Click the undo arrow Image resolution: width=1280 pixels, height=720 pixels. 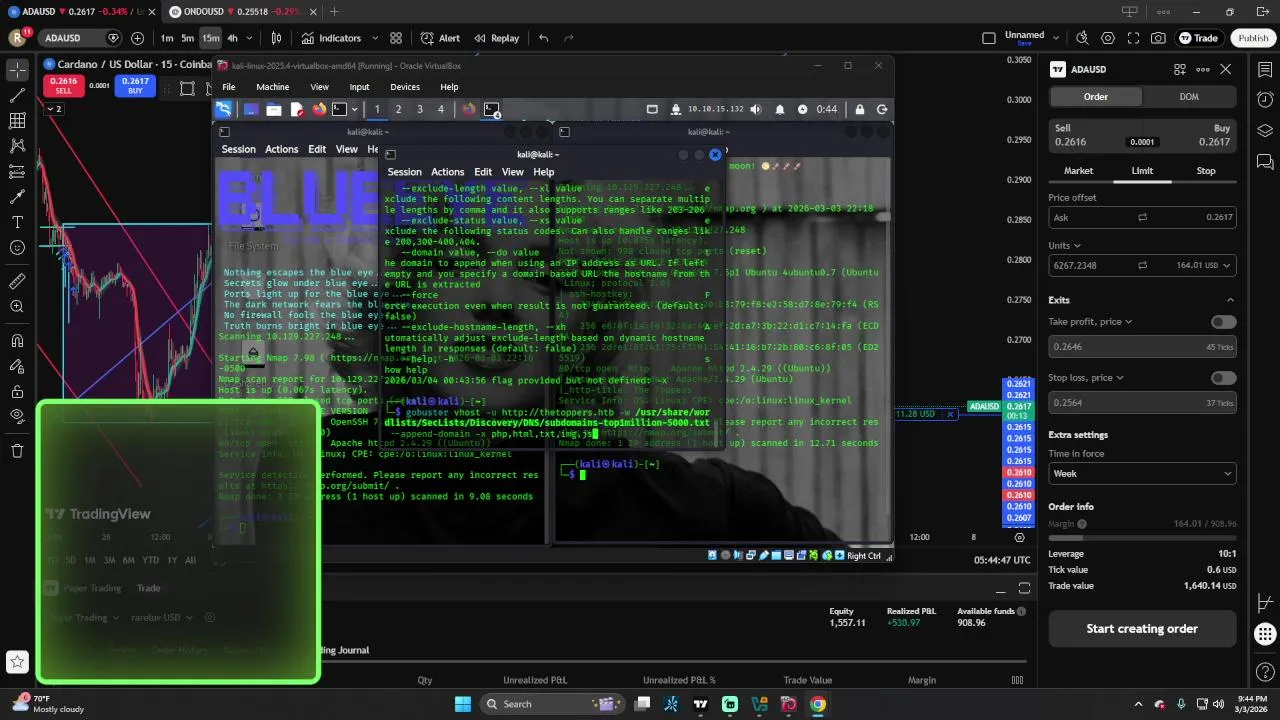click(543, 38)
